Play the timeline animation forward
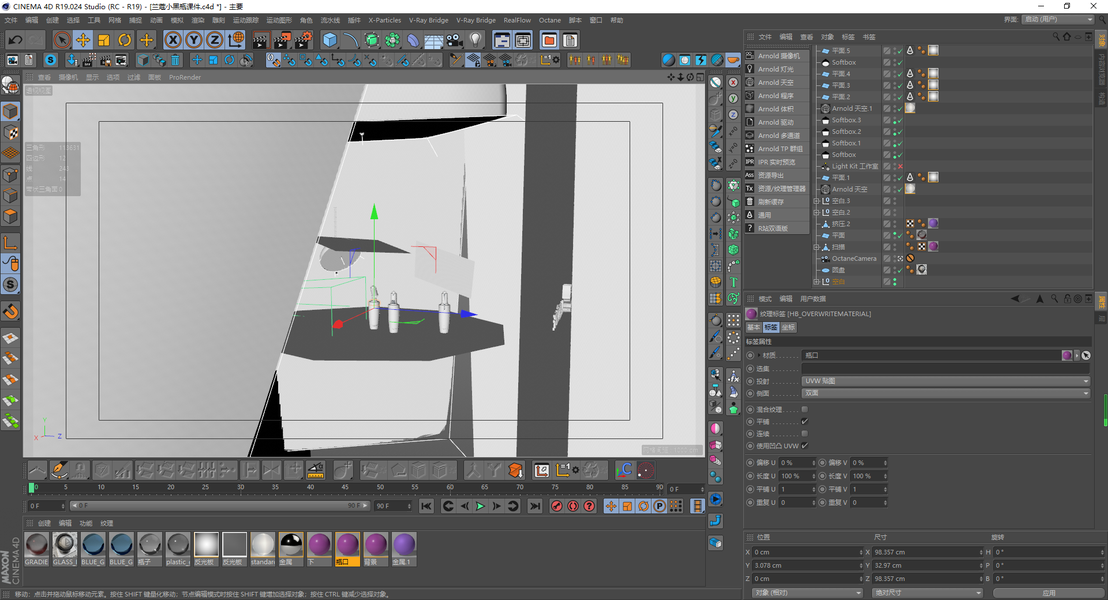The image size is (1108, 600). pyautogui.click(x=481, y=506)
